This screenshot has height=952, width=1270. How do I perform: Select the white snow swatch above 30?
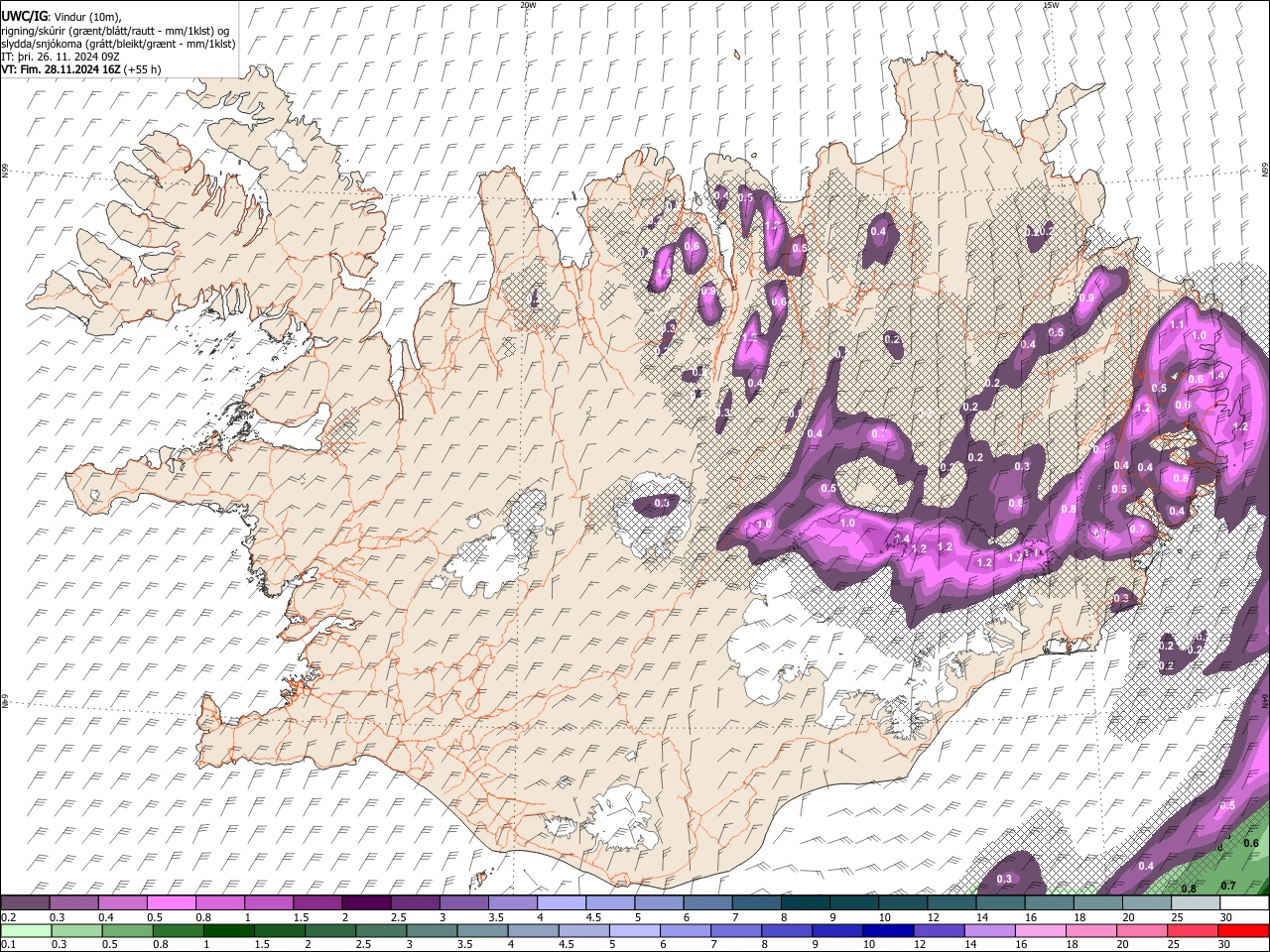pyautogui.click(x=1243, y=903)
